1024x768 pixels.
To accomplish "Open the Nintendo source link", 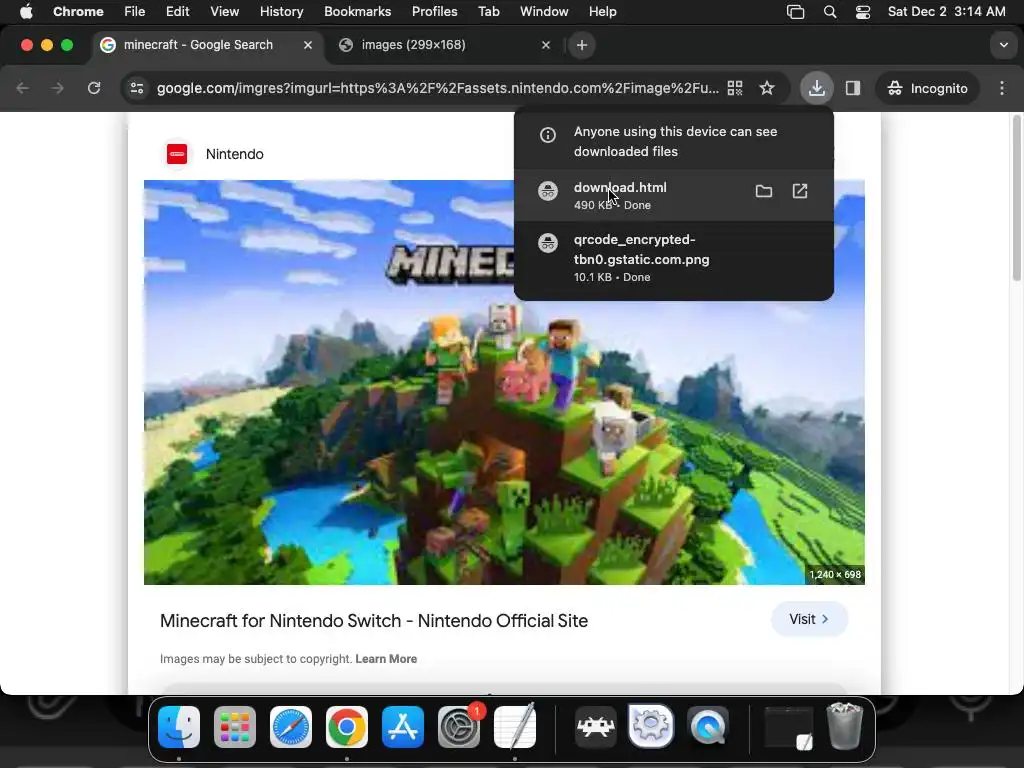I will pyautogui.click(x=234, y=154).
